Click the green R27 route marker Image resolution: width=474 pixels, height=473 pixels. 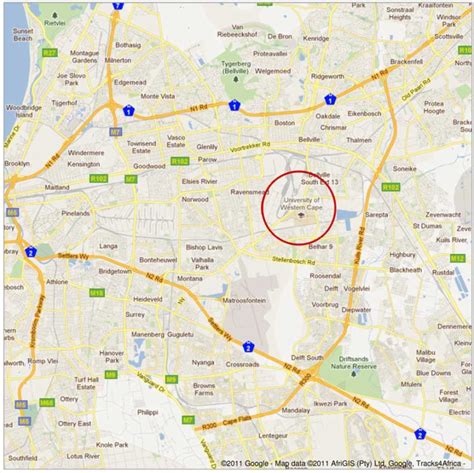click(x=50, y=52)
